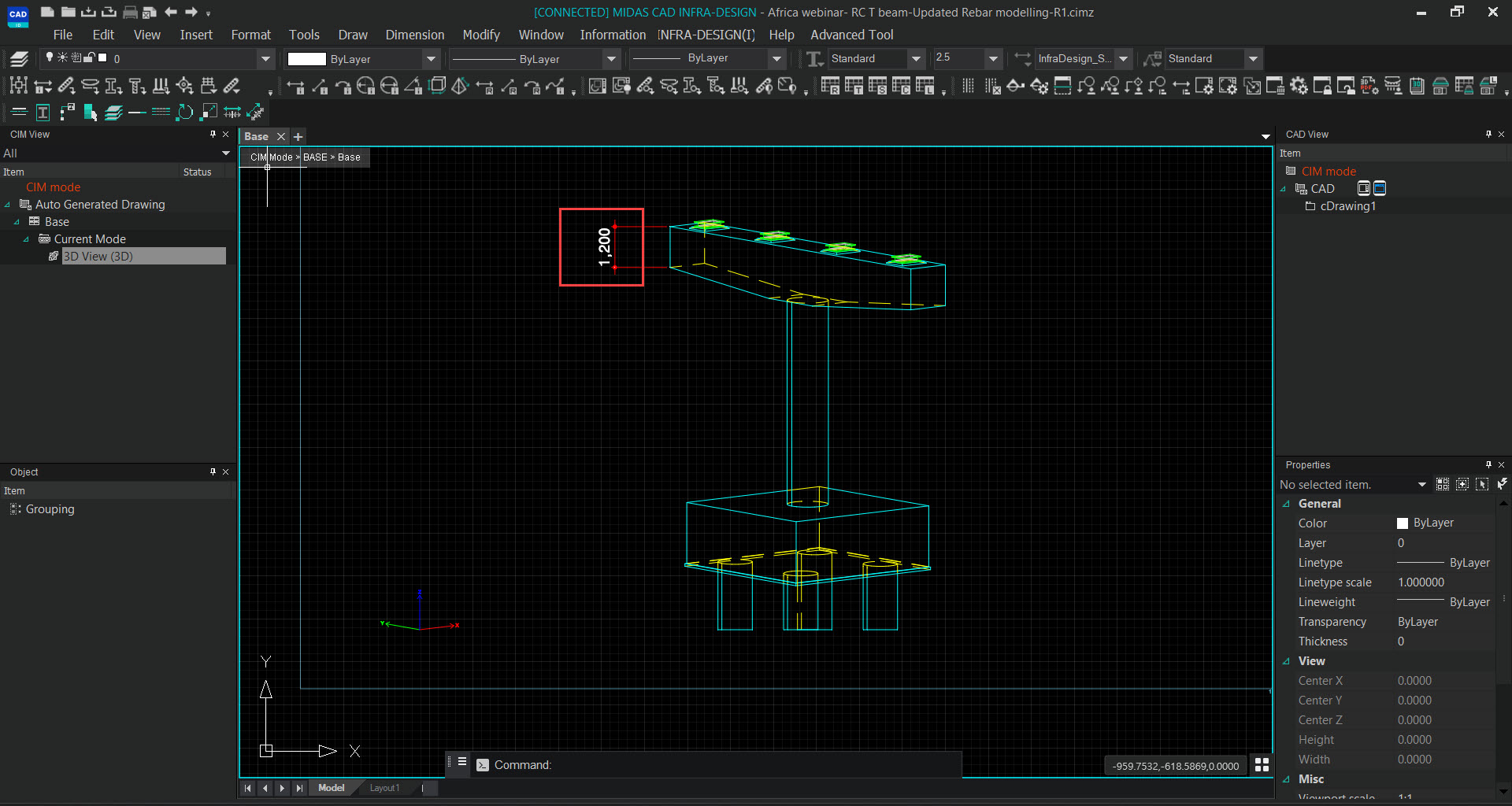Click the text style 'T' icon
The height and width of the screenshot is (806, 1512).
[x=815, y=58]
